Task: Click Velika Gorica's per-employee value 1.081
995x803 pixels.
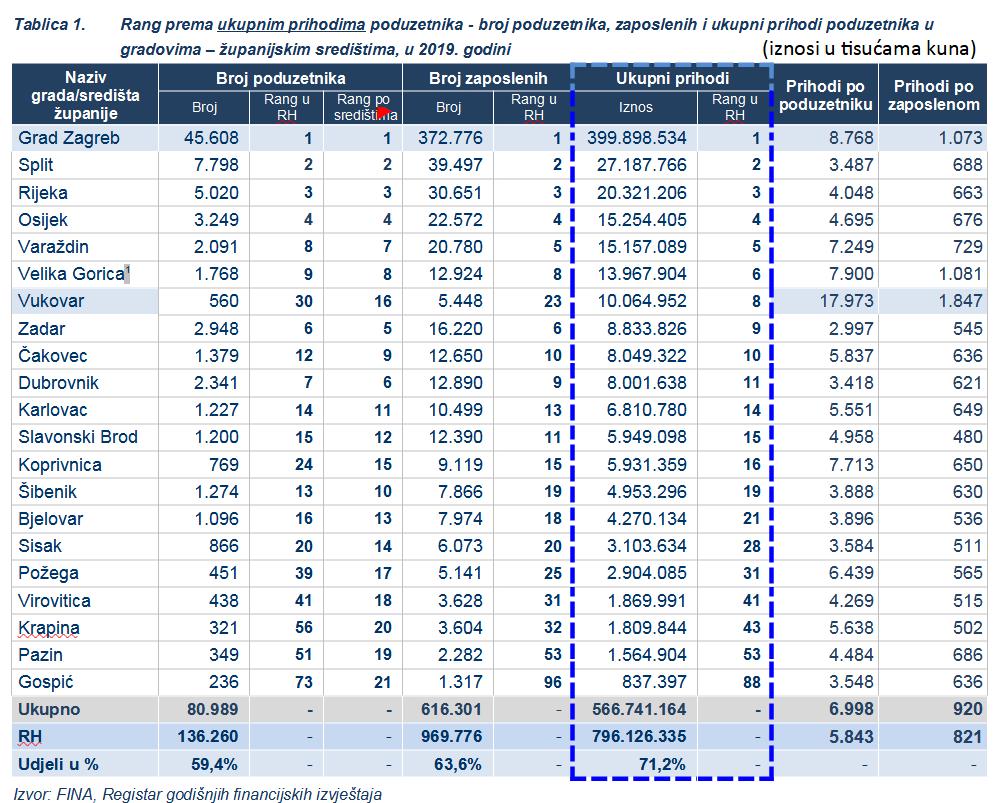Action: click(960, 274)
